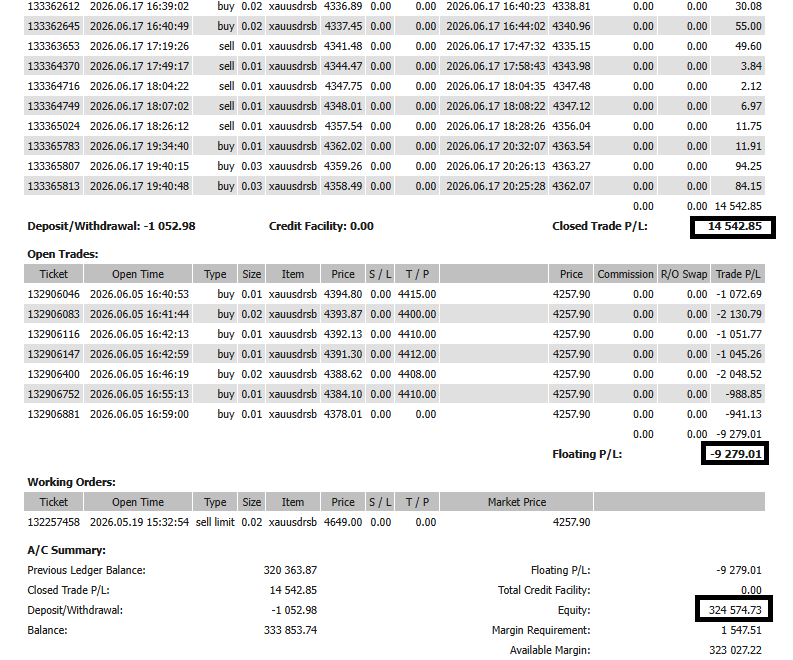
Task: Click trade loss -988.85
Action: click(x=743, y=394)
